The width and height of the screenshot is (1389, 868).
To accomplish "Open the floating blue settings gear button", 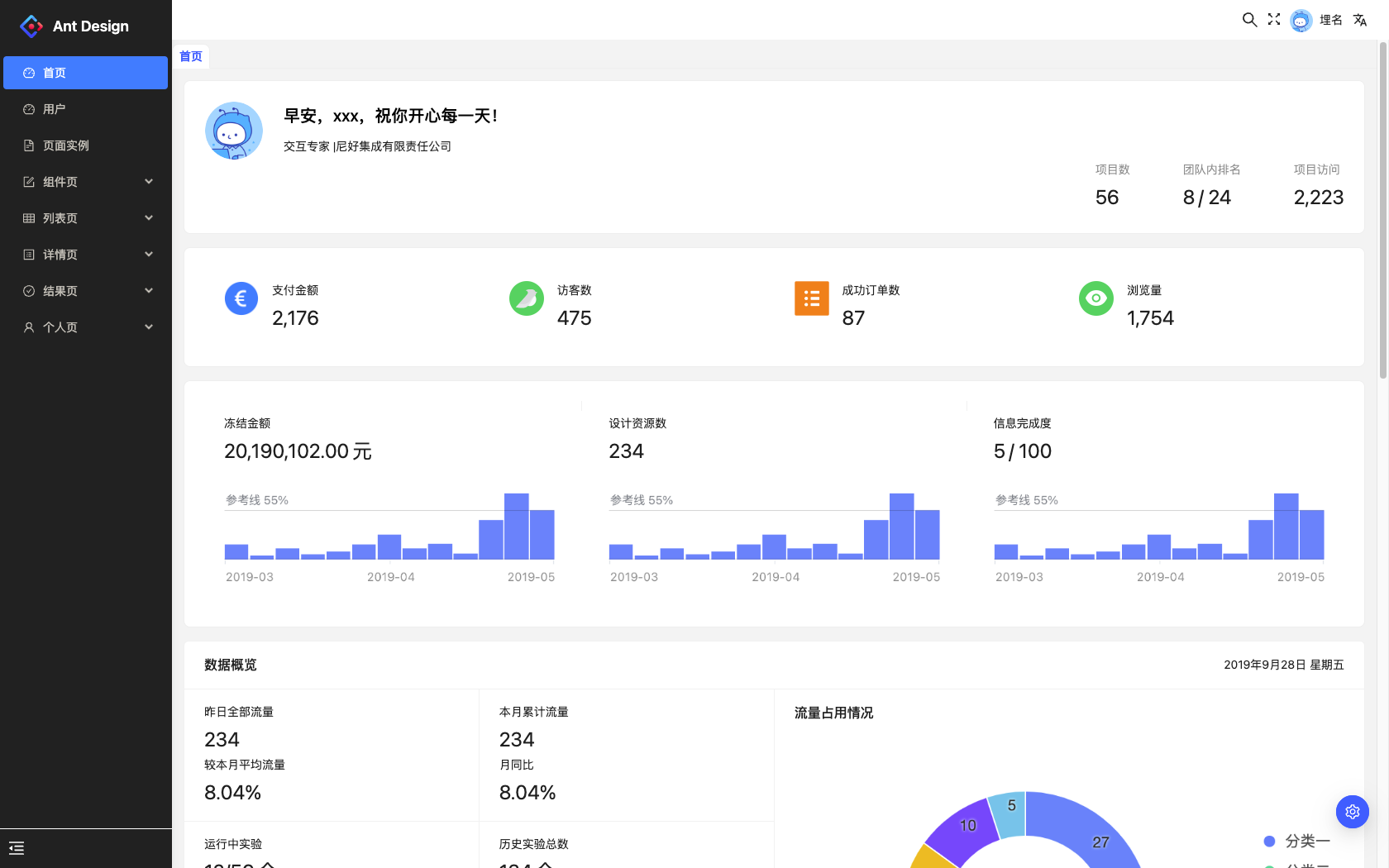I will coord(1353,812).
